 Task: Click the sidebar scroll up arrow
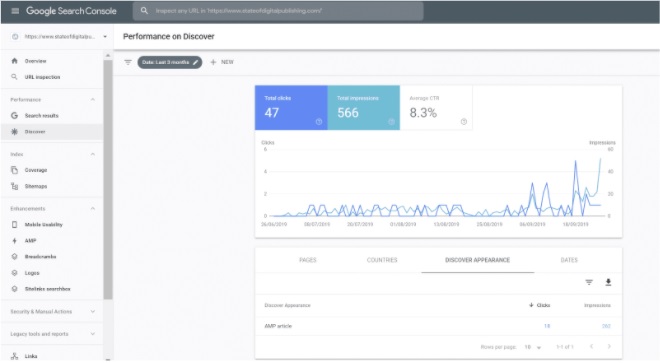(108, 56)
